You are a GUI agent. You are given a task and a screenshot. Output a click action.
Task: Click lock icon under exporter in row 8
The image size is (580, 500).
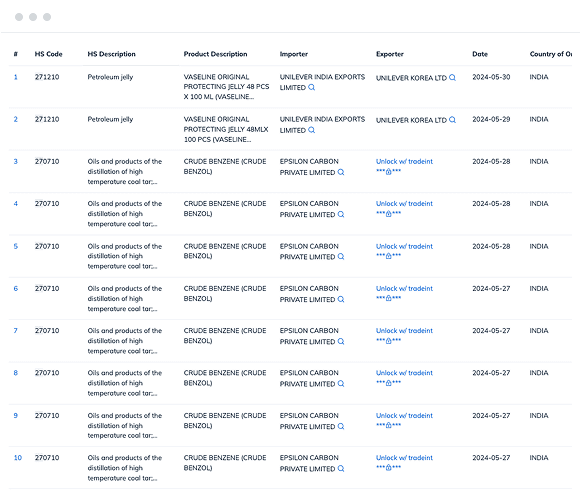[388, 383]
